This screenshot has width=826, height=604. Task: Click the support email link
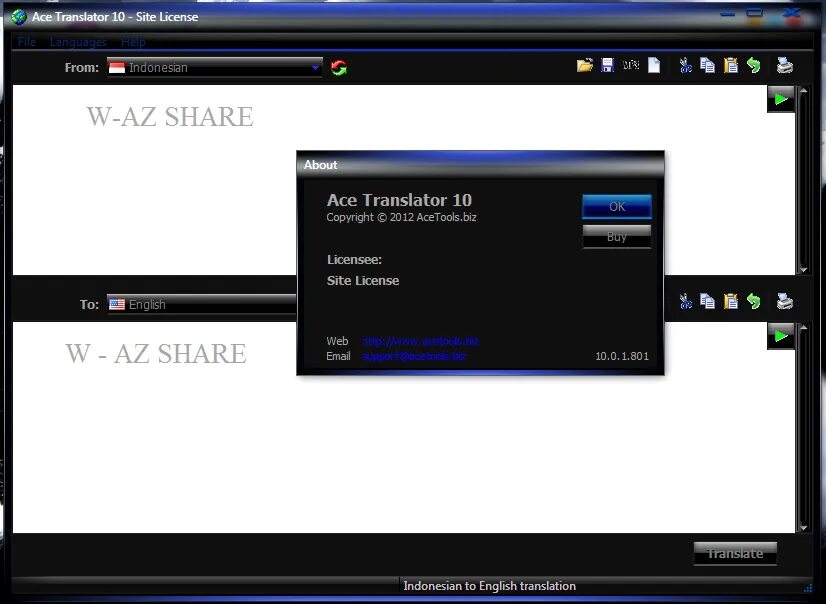coord(414,357)
